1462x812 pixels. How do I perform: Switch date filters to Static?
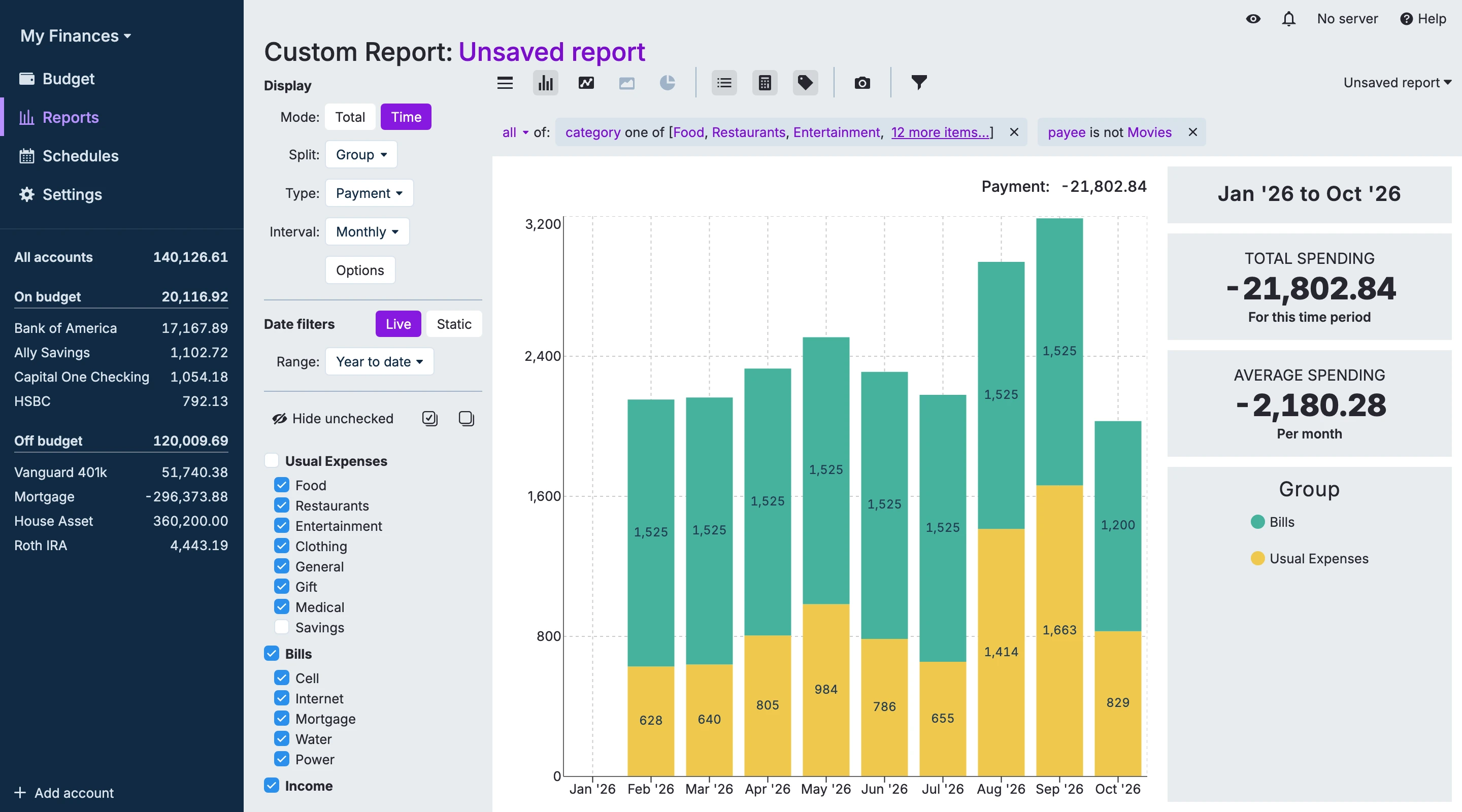click(453, 324)
